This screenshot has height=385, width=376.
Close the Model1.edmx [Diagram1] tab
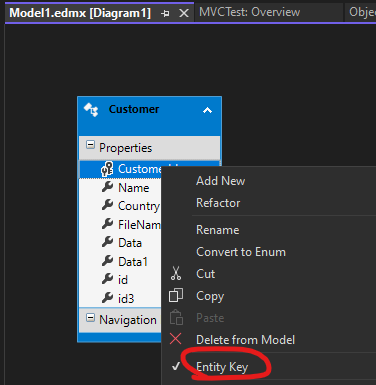184,13
